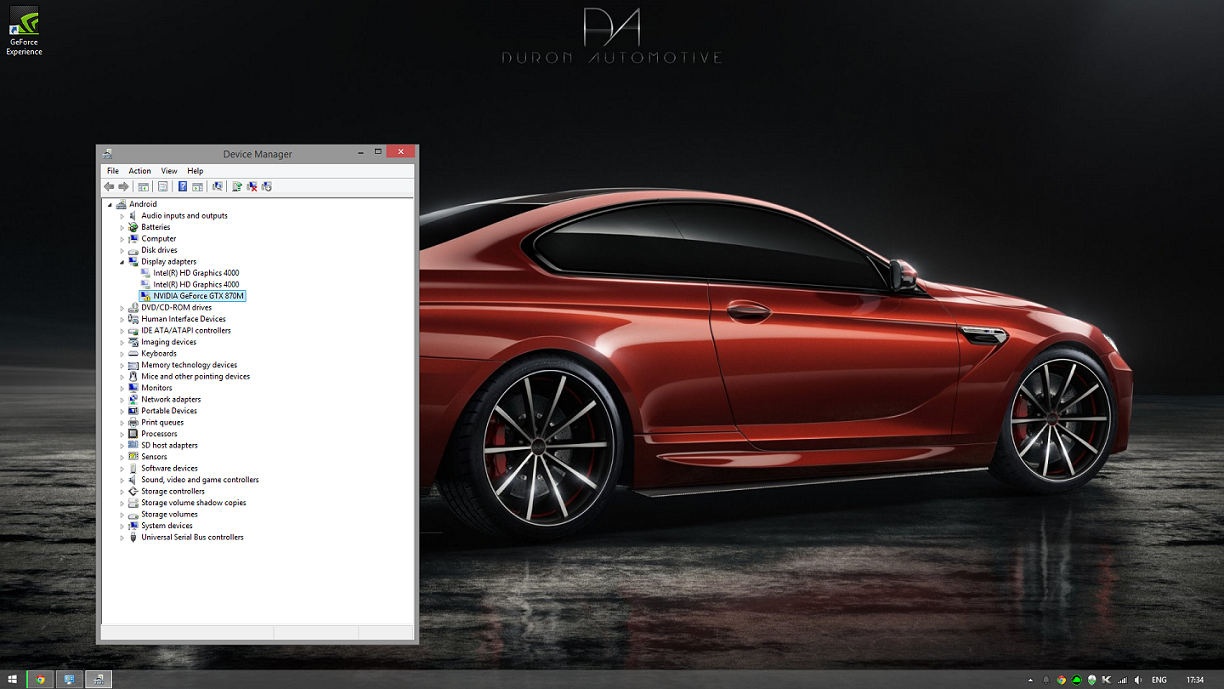This screenshot has height=689, width=1224.
Task: Expand Human Interface Devices node
Action: click(x=122, y=320)
